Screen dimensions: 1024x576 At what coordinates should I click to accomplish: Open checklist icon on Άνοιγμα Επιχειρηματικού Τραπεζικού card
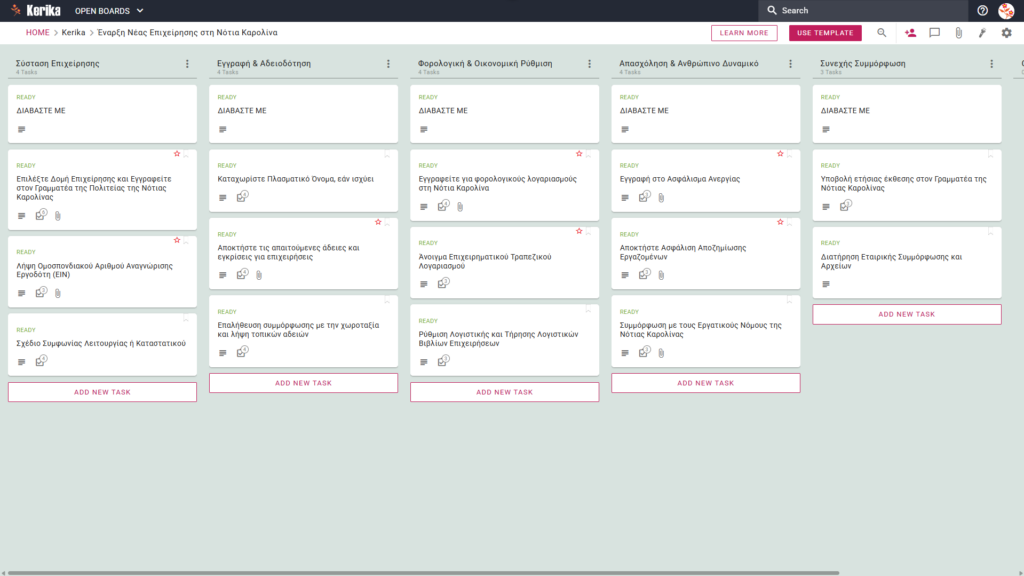[x=443, y=283]
